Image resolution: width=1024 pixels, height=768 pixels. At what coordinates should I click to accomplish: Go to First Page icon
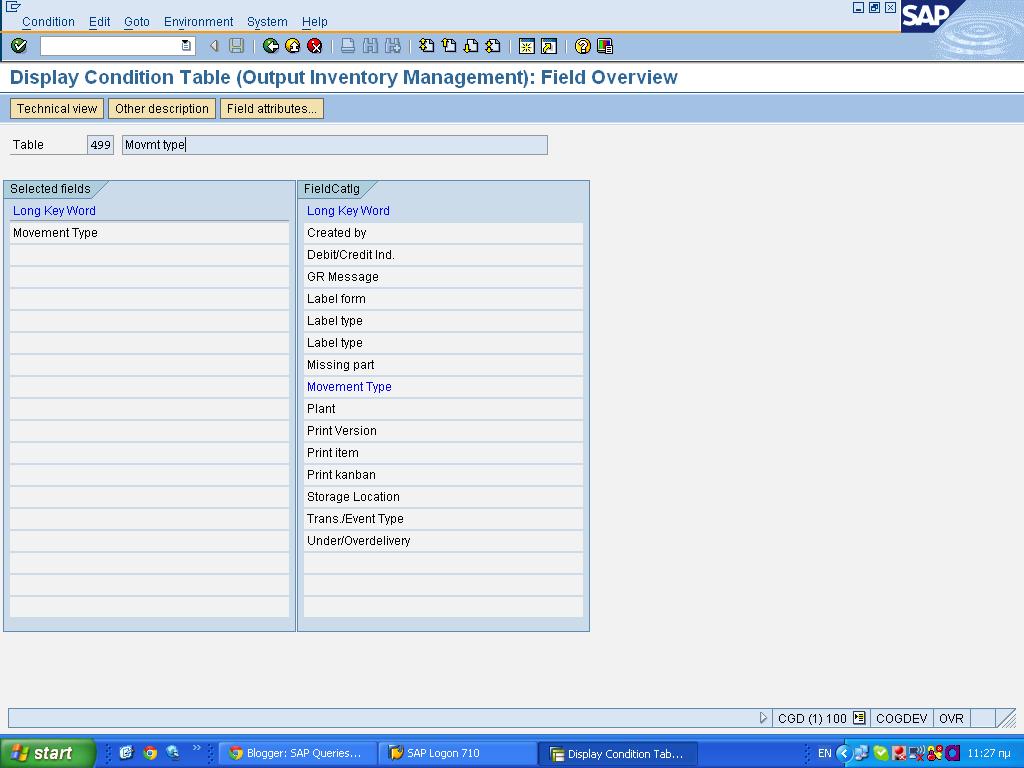tap(426, 46)
